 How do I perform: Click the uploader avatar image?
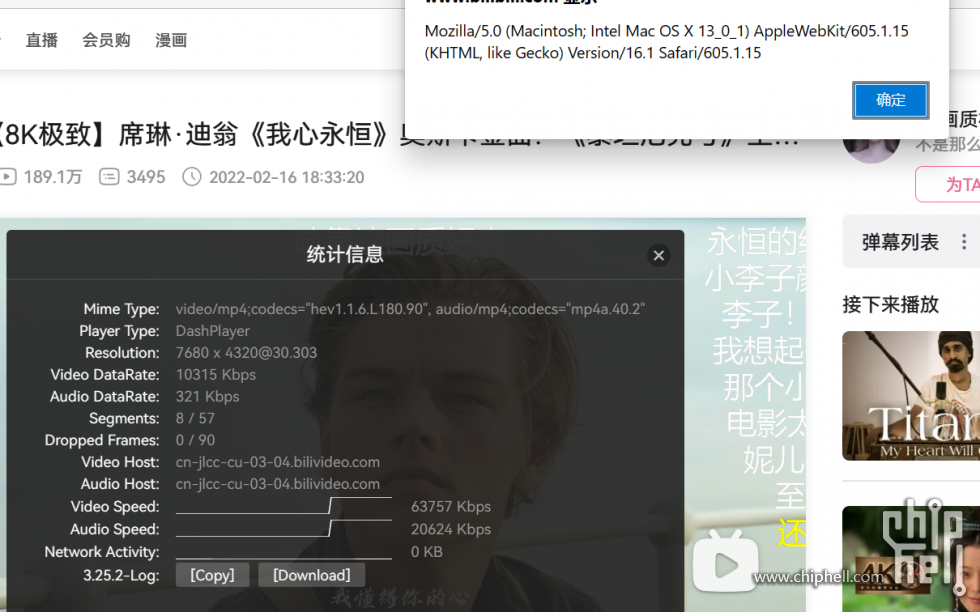coord(871,150)
